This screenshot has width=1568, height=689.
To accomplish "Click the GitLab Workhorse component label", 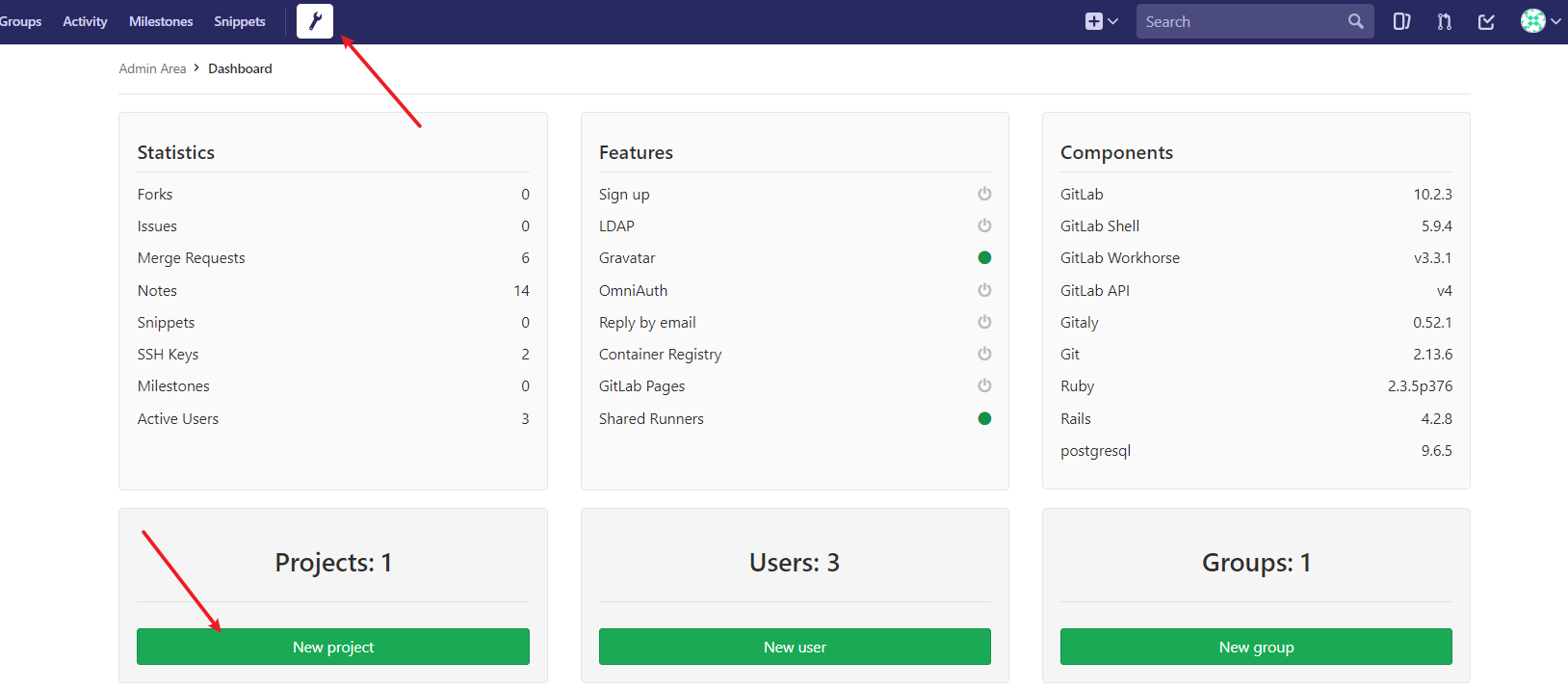I will coord(1120,257).
